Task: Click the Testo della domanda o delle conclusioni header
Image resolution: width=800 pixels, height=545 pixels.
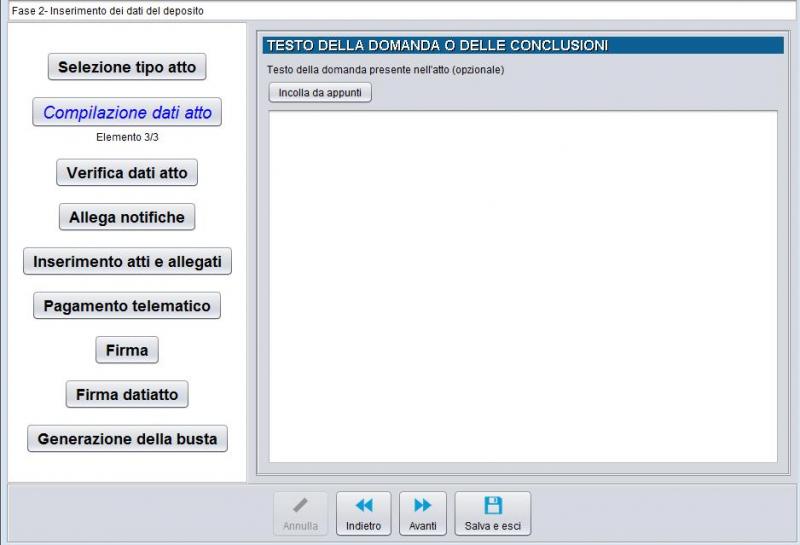Action: (437, 46)
